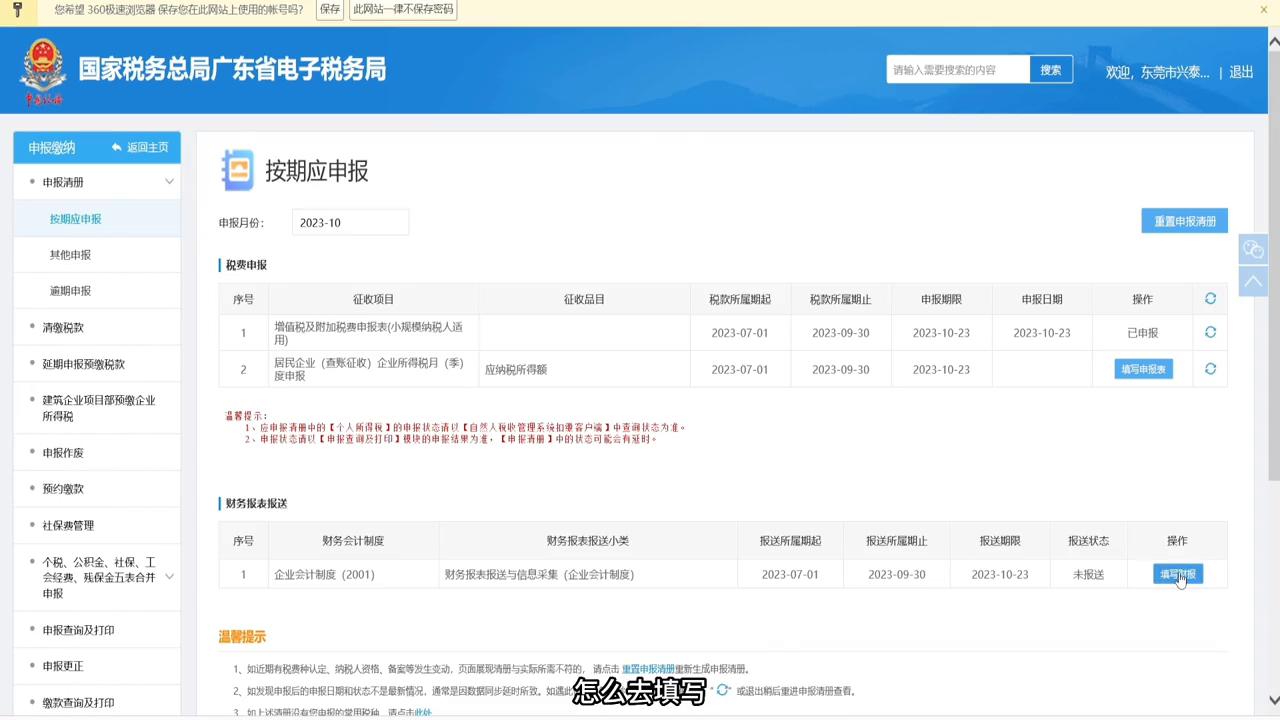Click the blue document icon beside 按期应申报 title
This screenshot has height=720, width=1280.
click(x=237, y=171)
